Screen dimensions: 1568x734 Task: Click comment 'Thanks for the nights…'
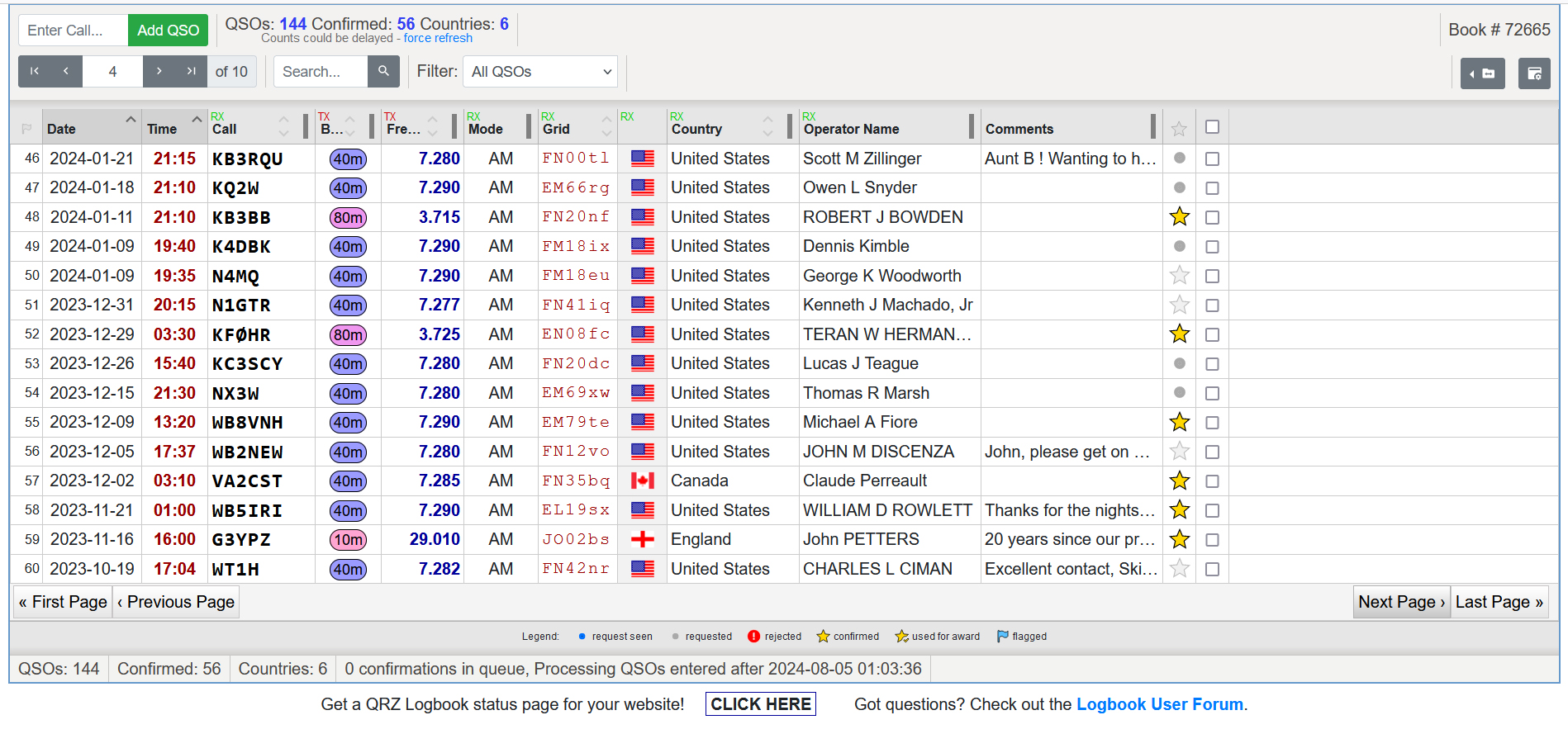tap(1070, 510)
